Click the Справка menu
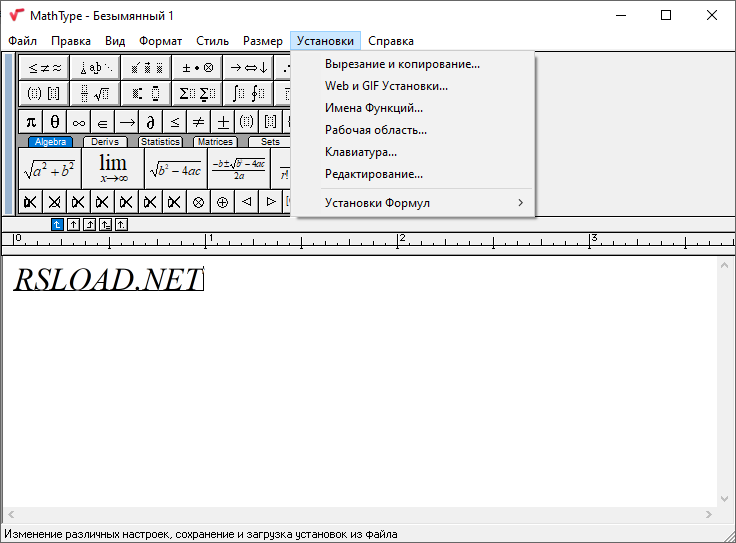Viewport: 736px width, 543px height. [390, 41]
